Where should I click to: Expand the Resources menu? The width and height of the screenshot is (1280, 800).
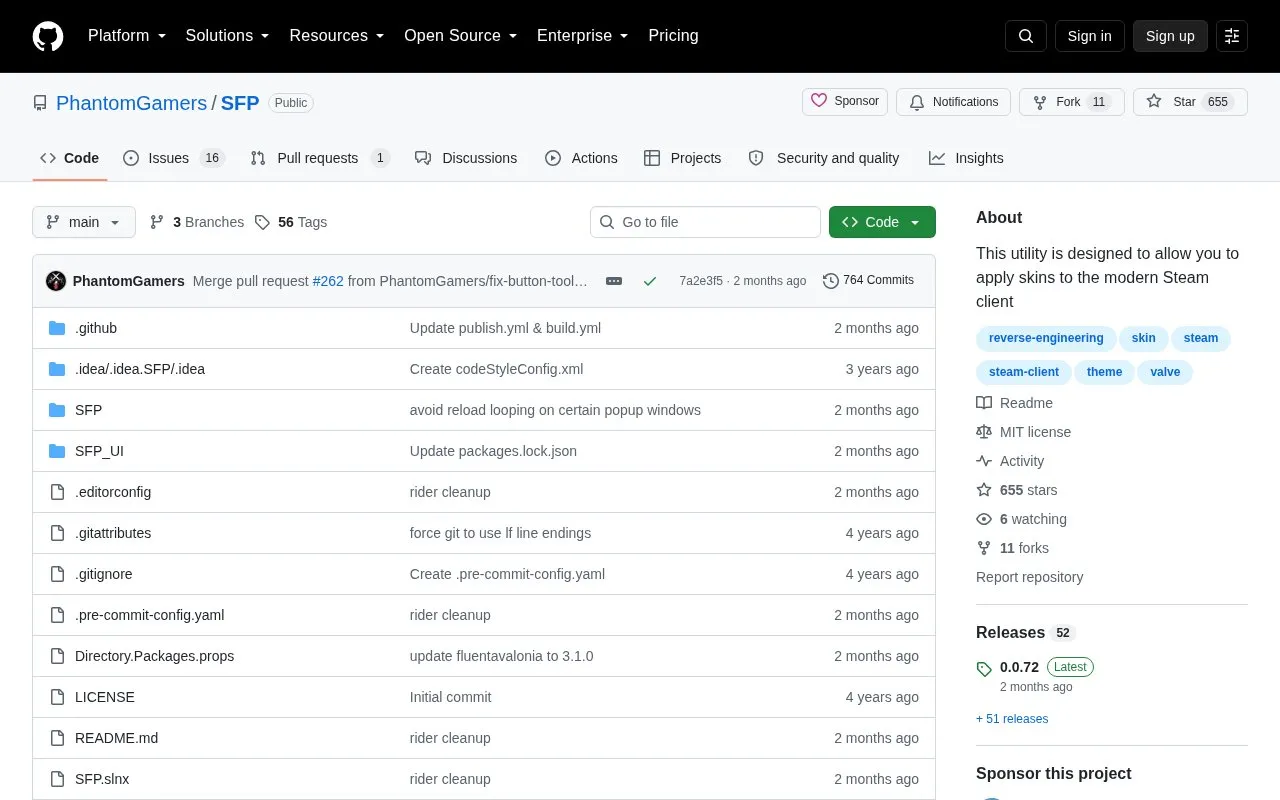point(337,36)
